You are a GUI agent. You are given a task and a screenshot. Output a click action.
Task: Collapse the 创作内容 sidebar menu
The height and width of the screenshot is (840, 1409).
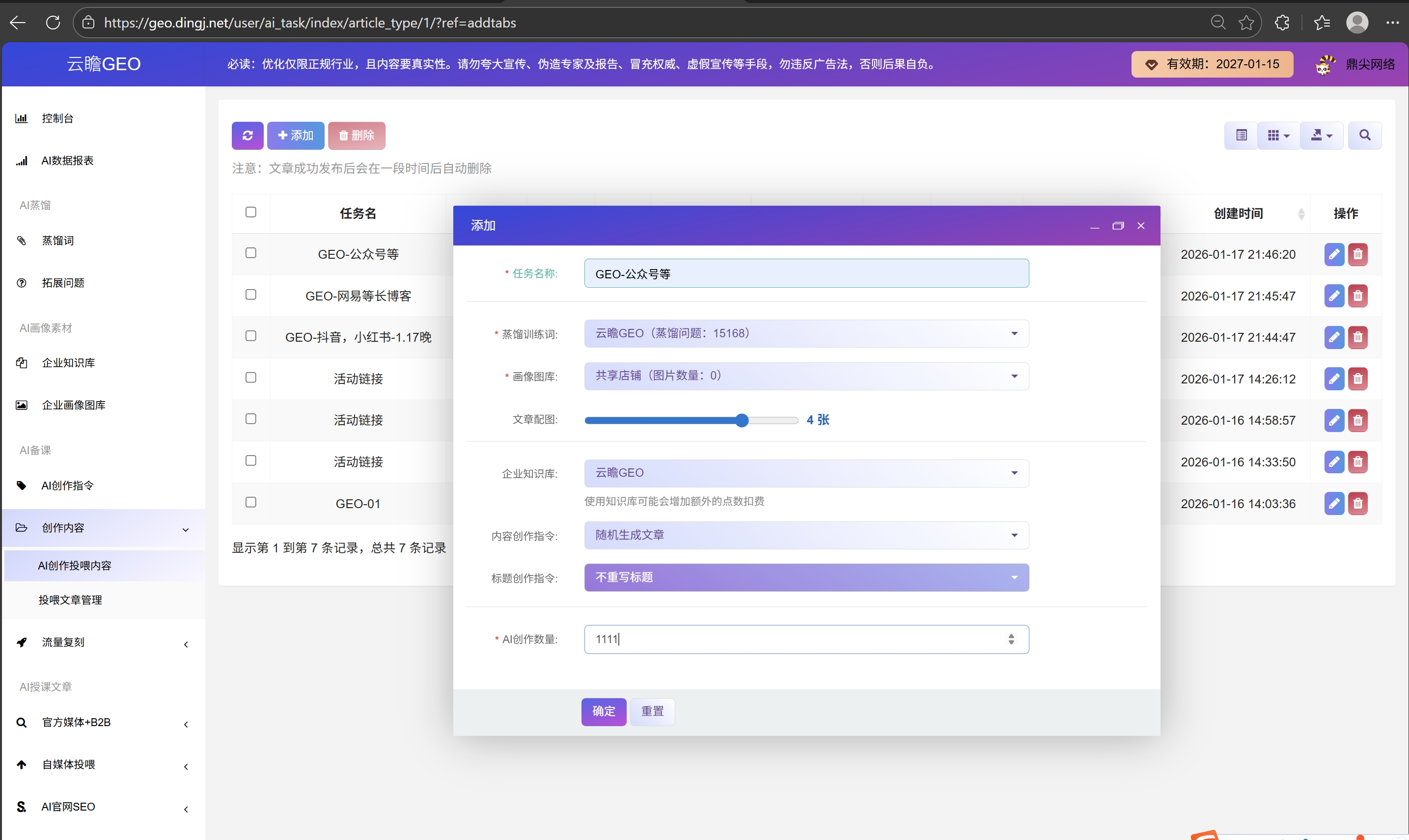coord(103,528)
